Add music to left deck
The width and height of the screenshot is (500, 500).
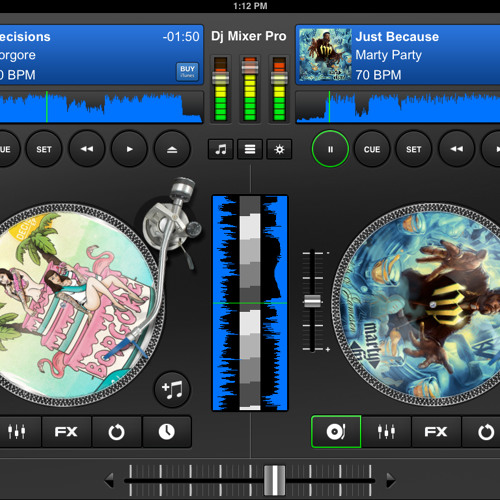(172, 389)
